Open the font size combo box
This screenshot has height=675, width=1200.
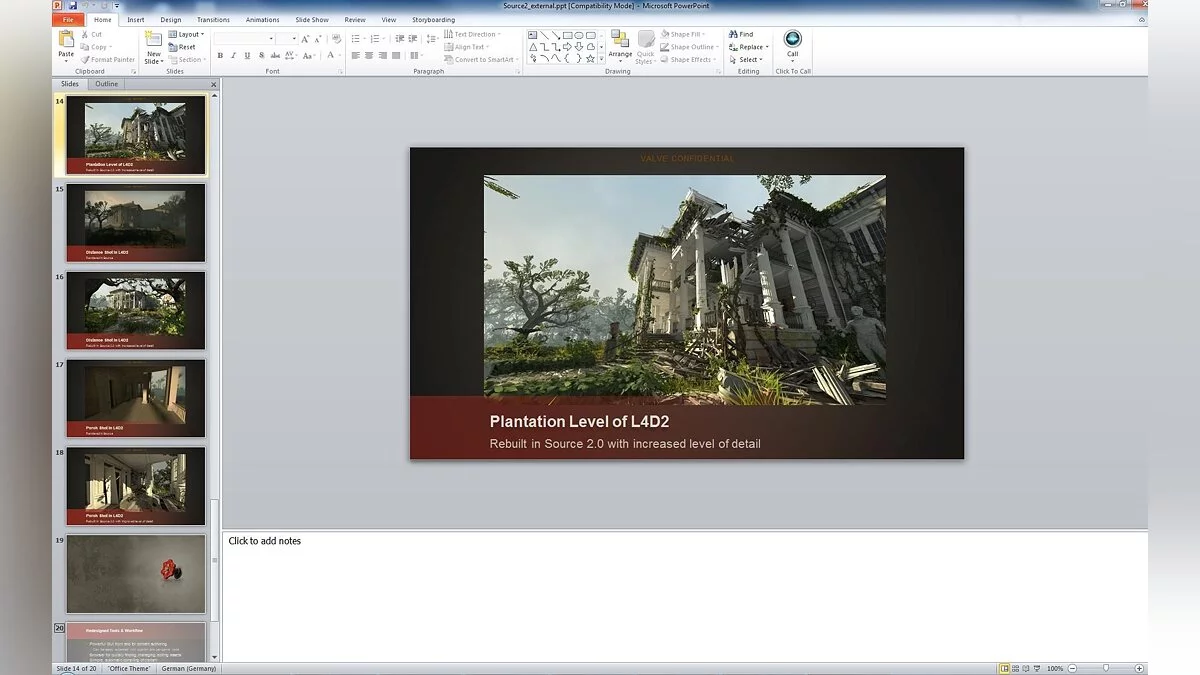click(286, 39)
